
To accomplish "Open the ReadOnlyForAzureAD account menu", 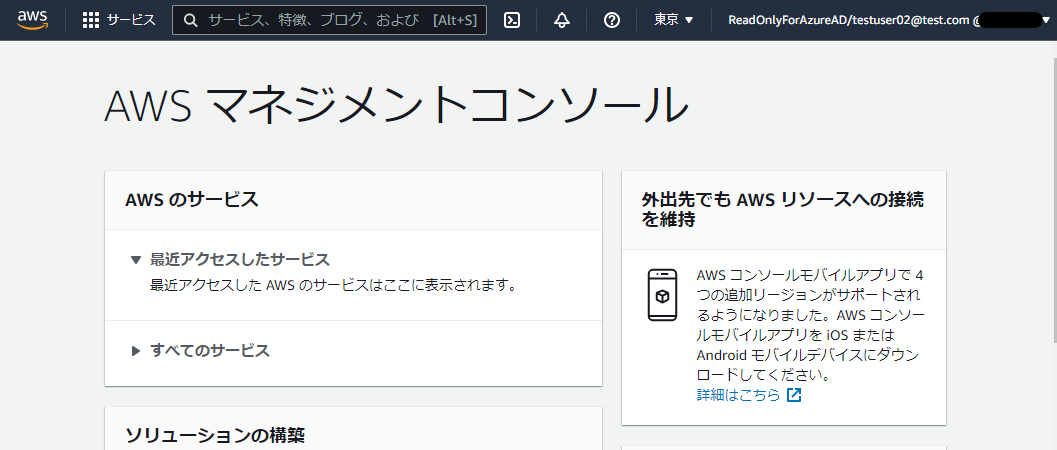I will click(888, 20).
